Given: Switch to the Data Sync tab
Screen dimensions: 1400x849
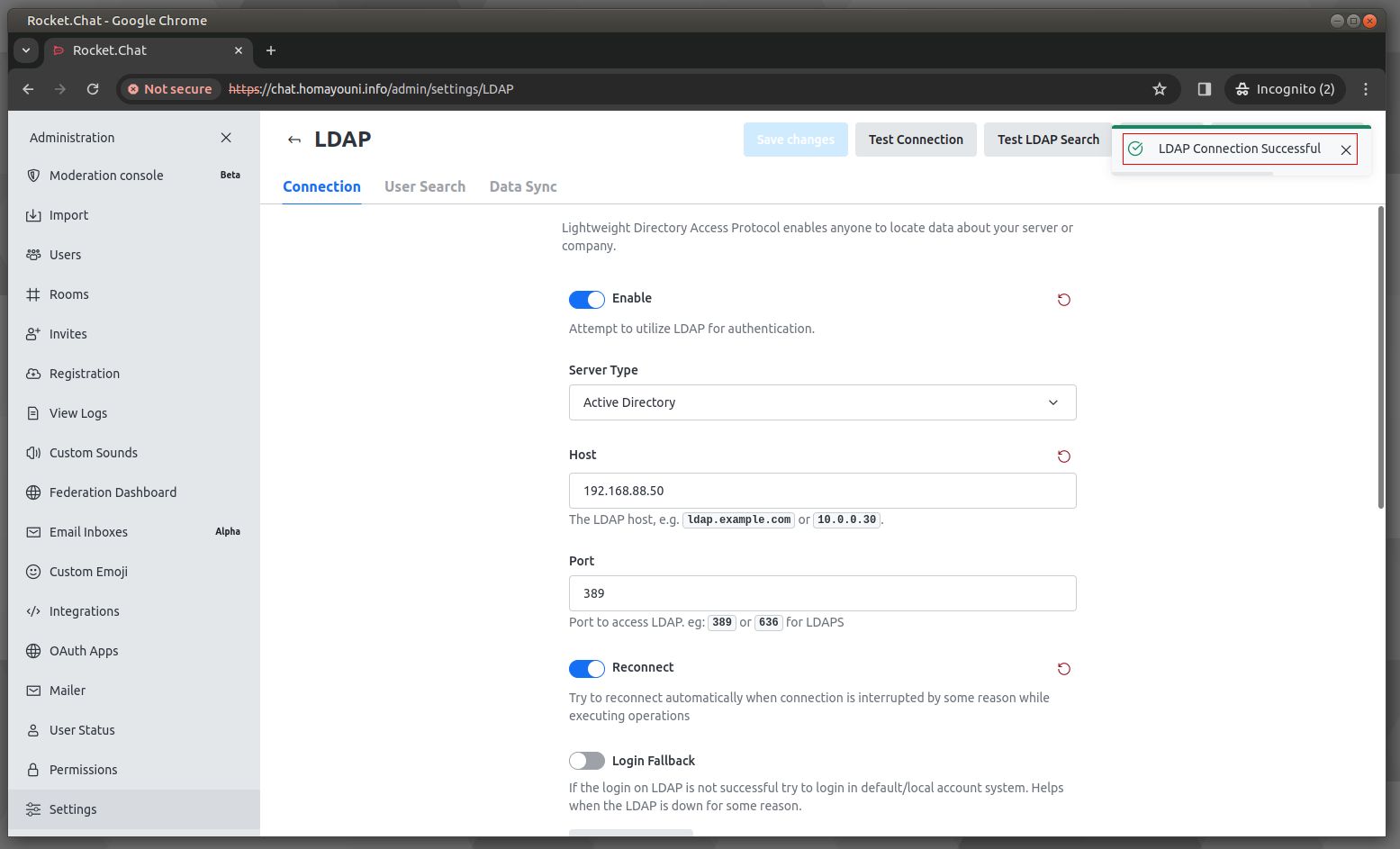Looking at the screenshot, I should point(523,186).
